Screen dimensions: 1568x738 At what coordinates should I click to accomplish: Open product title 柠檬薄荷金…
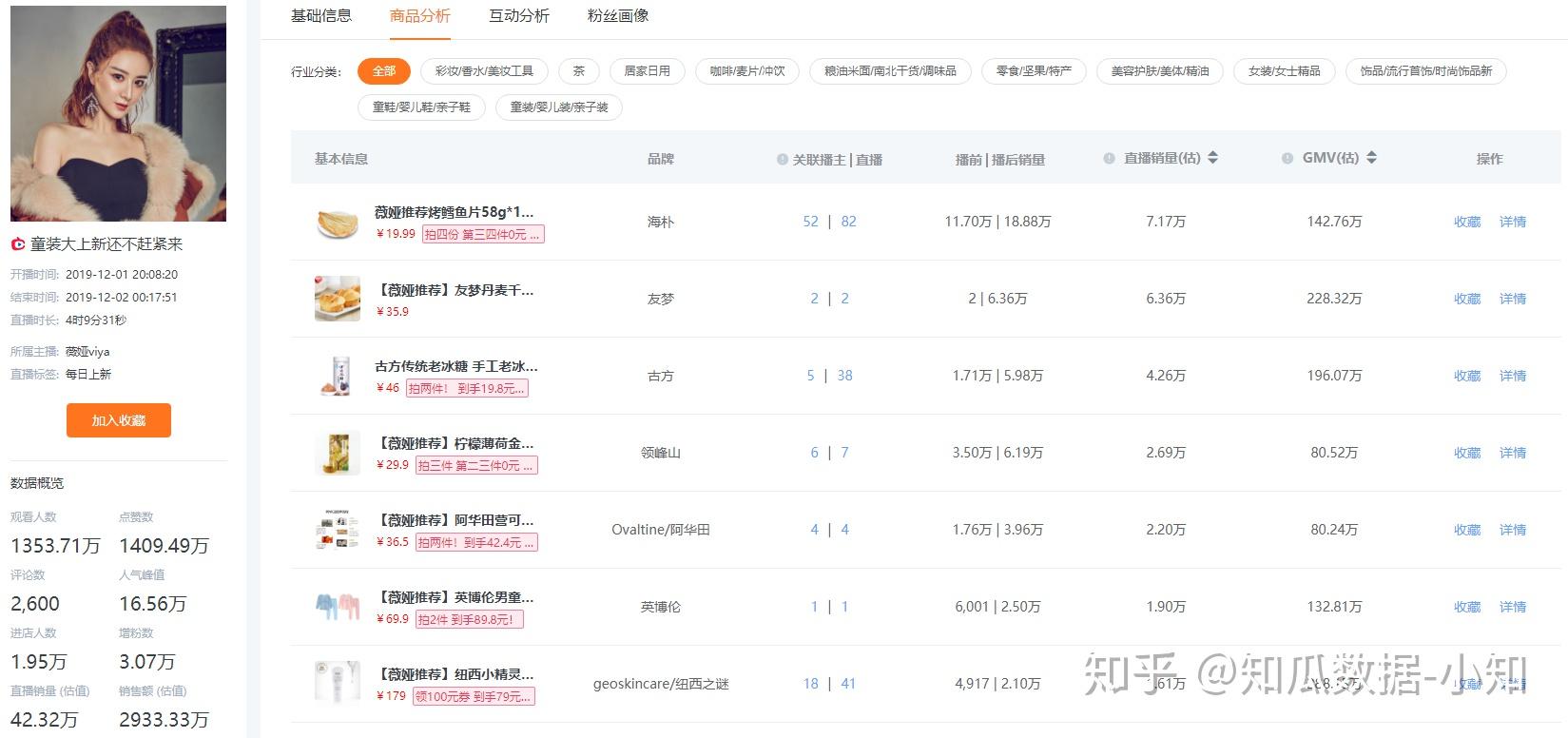coord(455,443)
